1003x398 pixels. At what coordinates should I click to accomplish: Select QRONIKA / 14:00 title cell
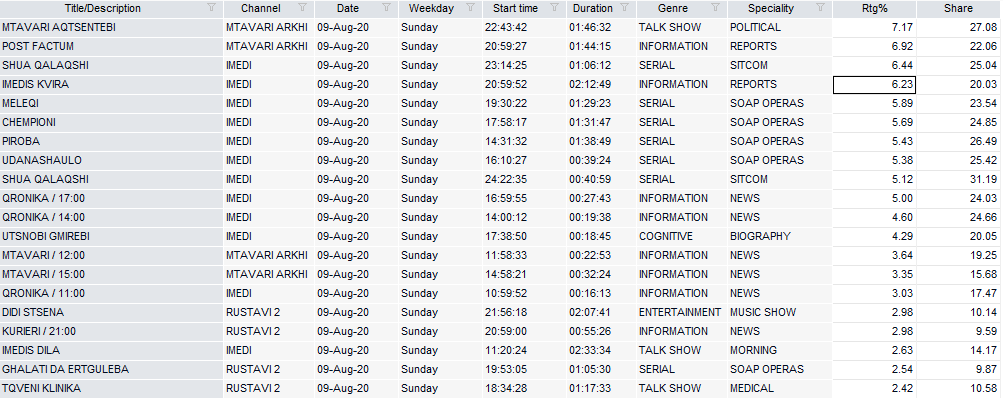(111, 217)
